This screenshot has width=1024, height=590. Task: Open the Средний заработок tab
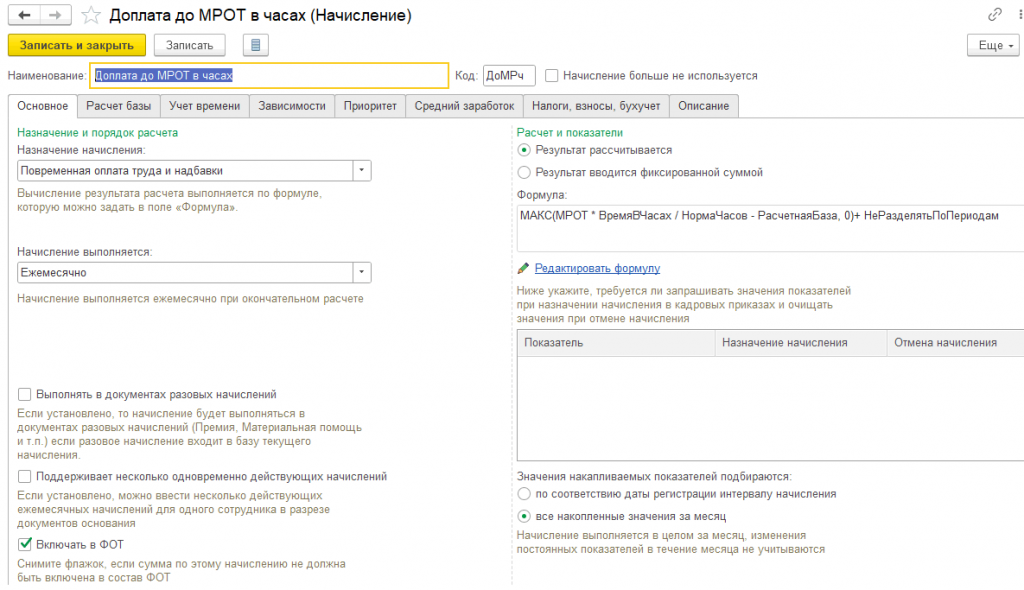[464, 106]
